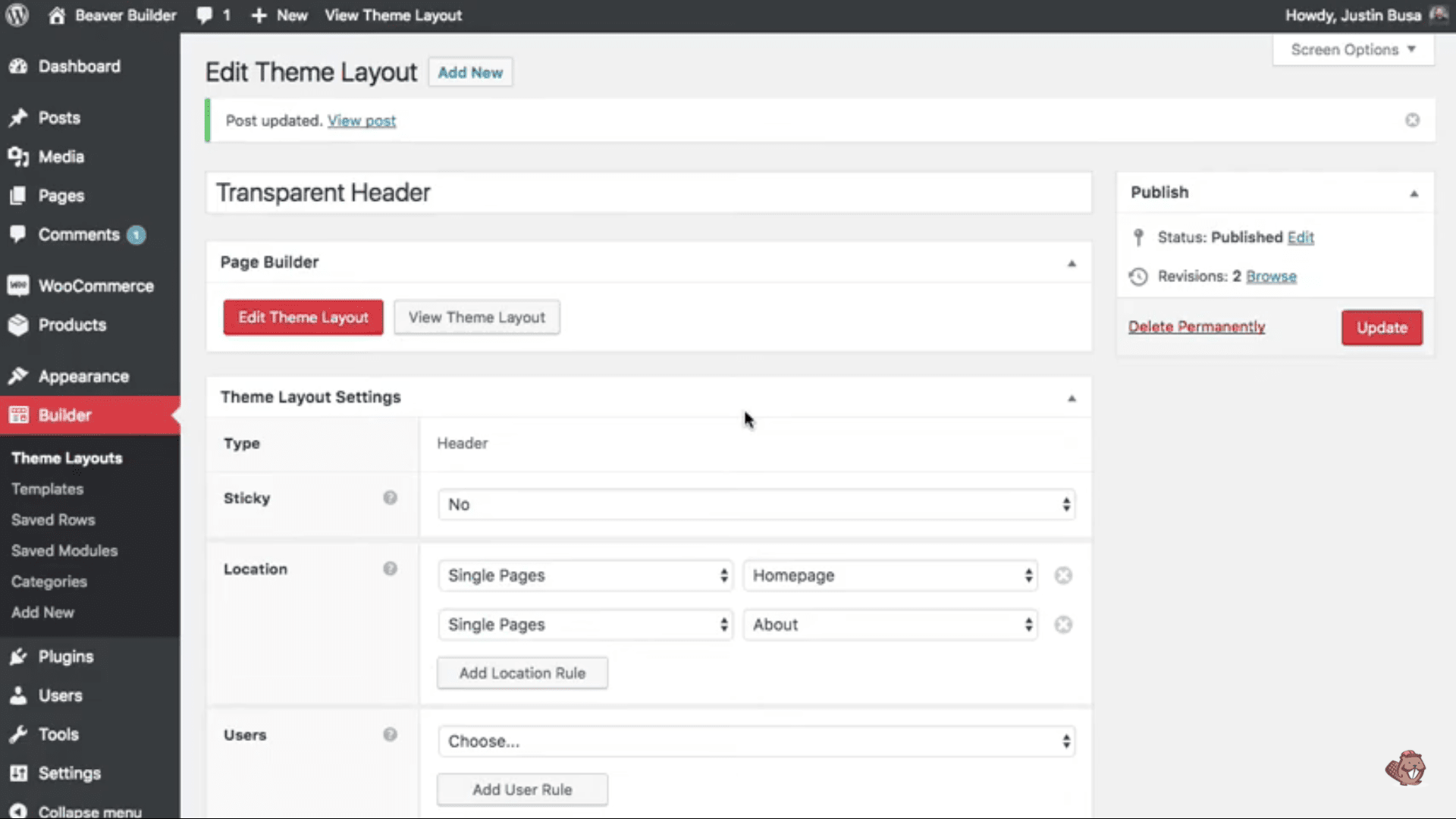Open Add New submenu item under Builder
1456x819 pixels.
click(x=42, y=612)
